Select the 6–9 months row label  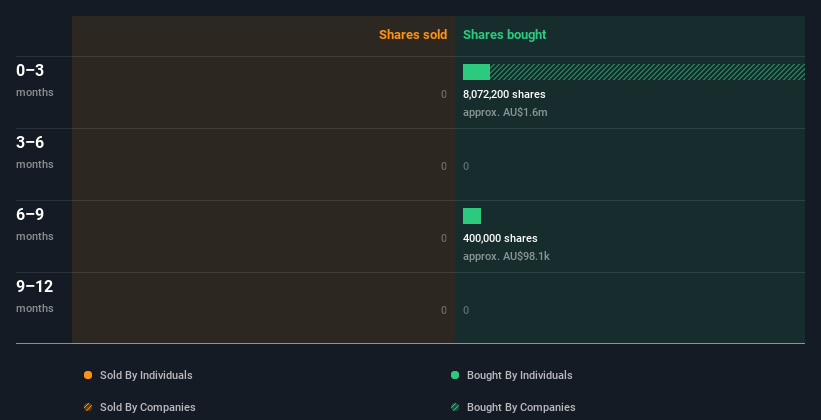pyautogui.click(x=35, y=224)
